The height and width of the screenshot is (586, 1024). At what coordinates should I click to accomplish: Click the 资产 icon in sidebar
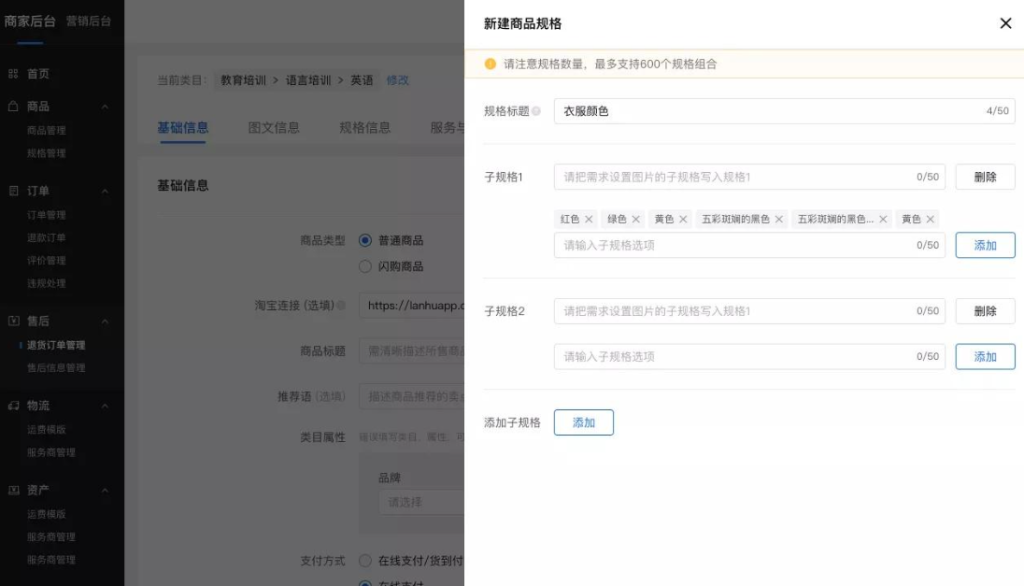click(x=13, y=490)
